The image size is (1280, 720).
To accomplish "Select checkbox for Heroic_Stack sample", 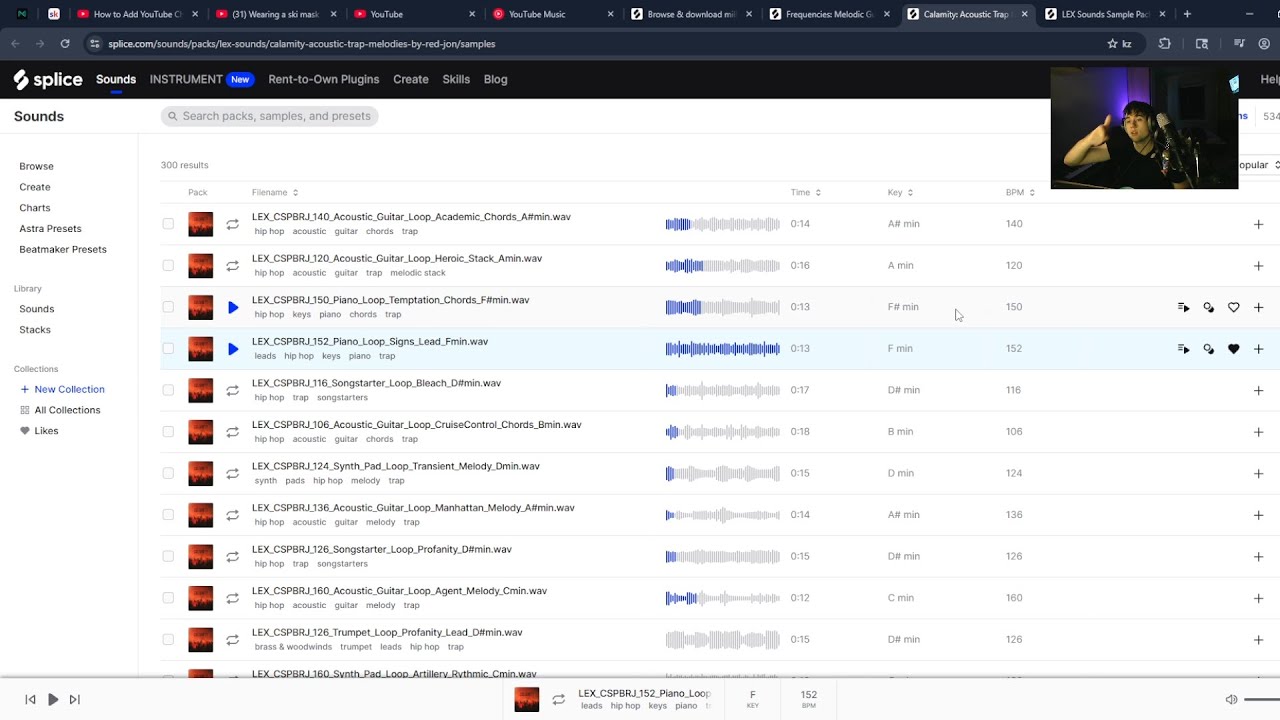I will (168, 266).
